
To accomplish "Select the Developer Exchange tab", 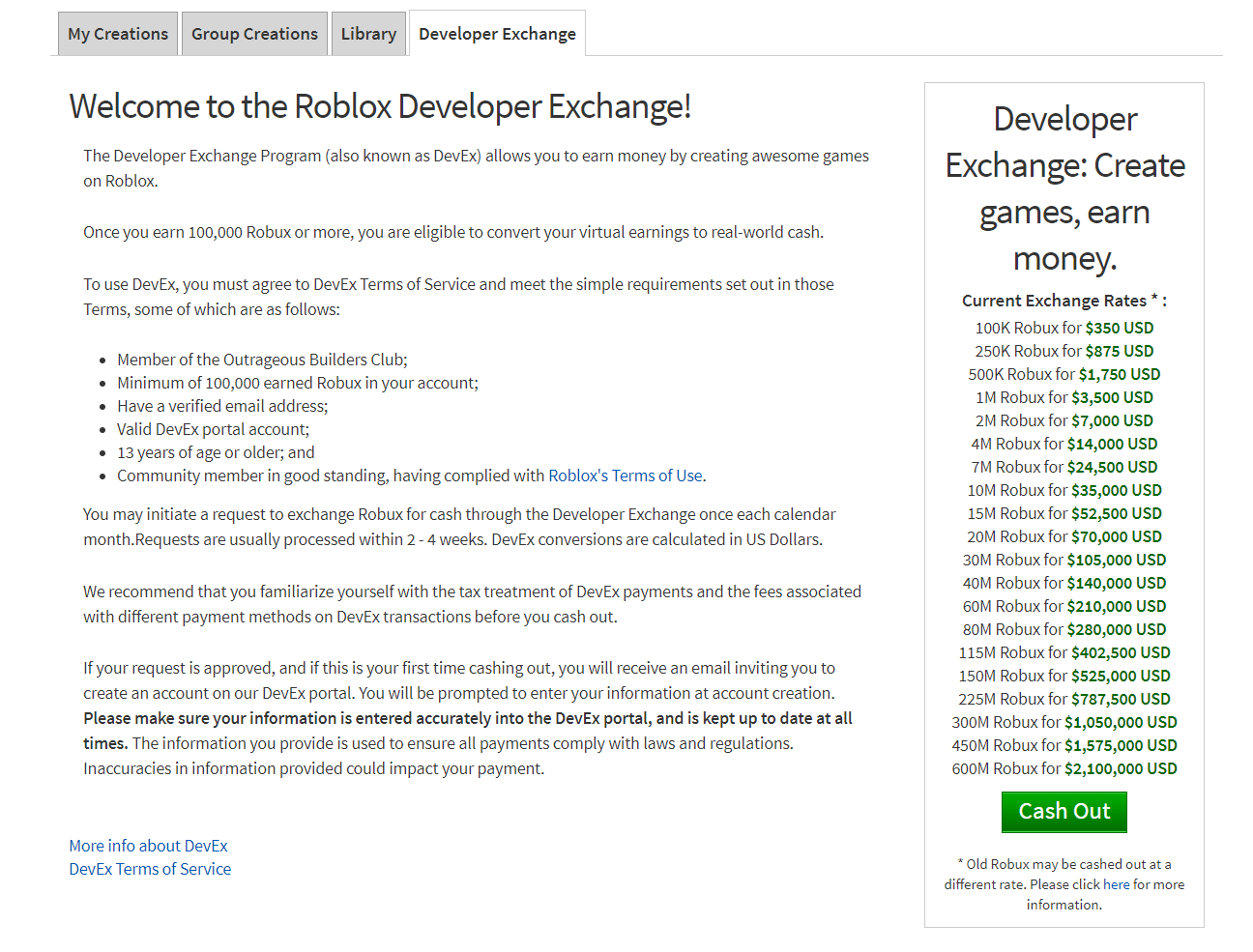I will (x=497, y=34).
